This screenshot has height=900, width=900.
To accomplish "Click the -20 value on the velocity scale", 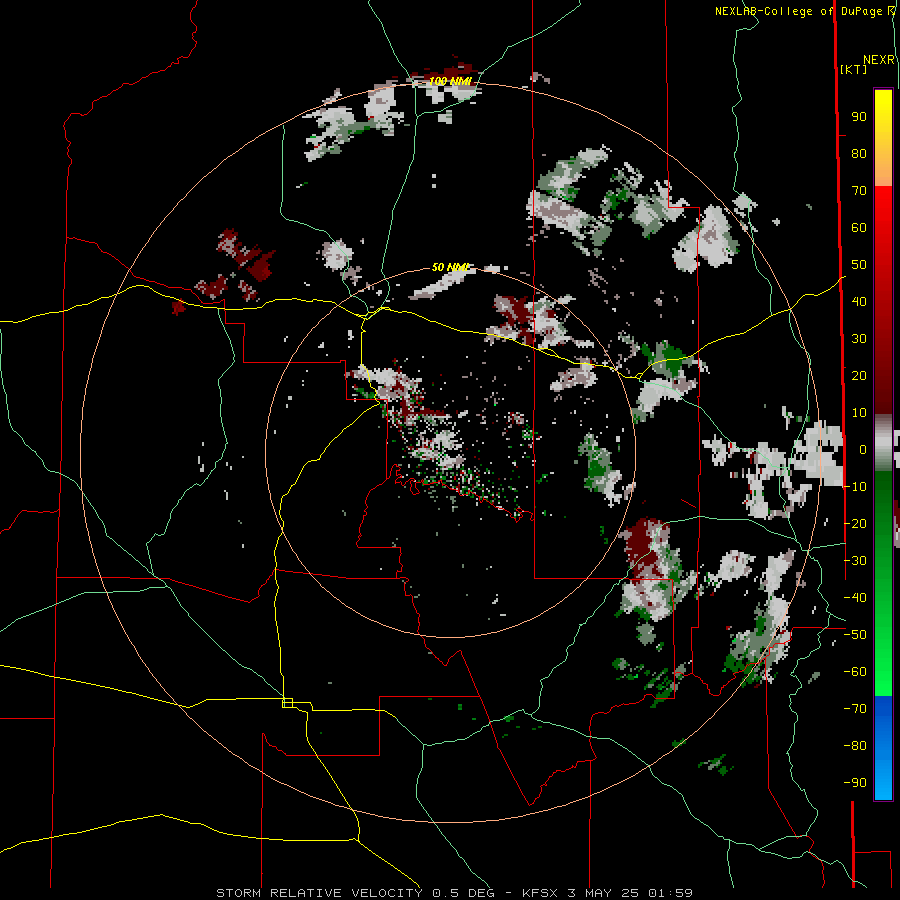I will point(855,523).
